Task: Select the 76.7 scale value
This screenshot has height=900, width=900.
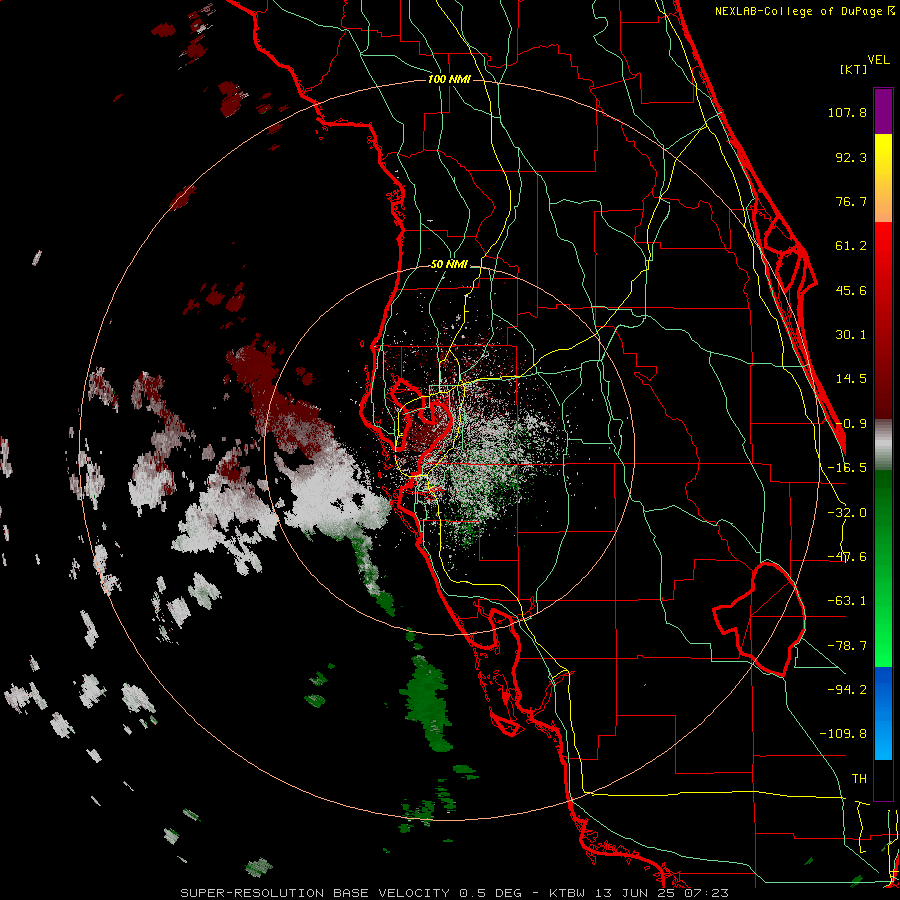Action: pos(851,201)
